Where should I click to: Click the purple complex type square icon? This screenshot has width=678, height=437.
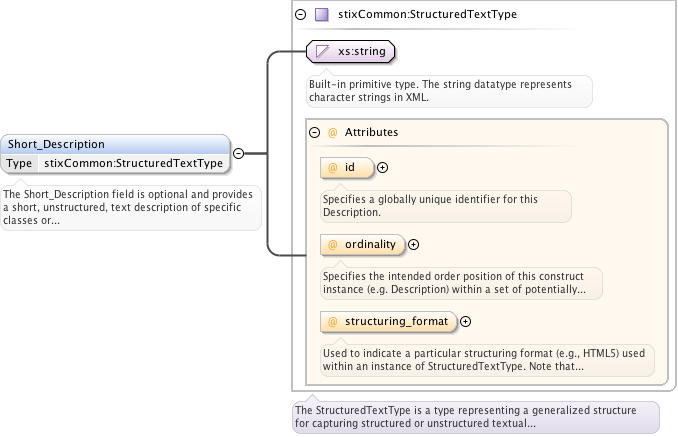[x=321, y=16]
